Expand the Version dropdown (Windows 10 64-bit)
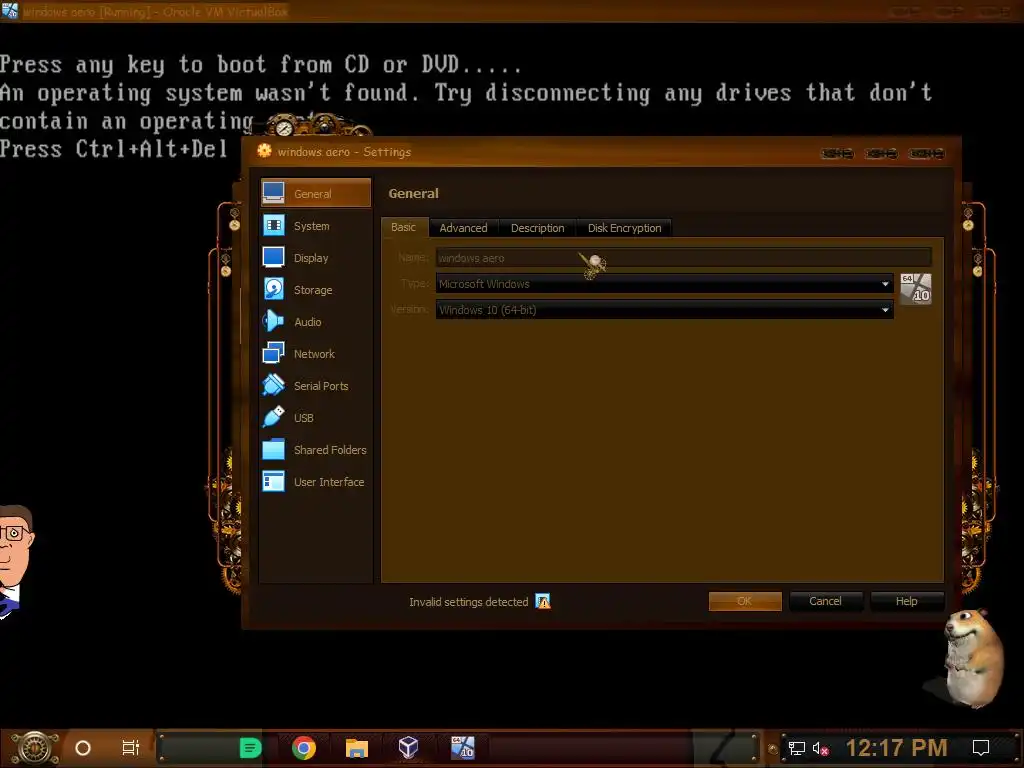The image size is (1024, 768). click(664, 310)
